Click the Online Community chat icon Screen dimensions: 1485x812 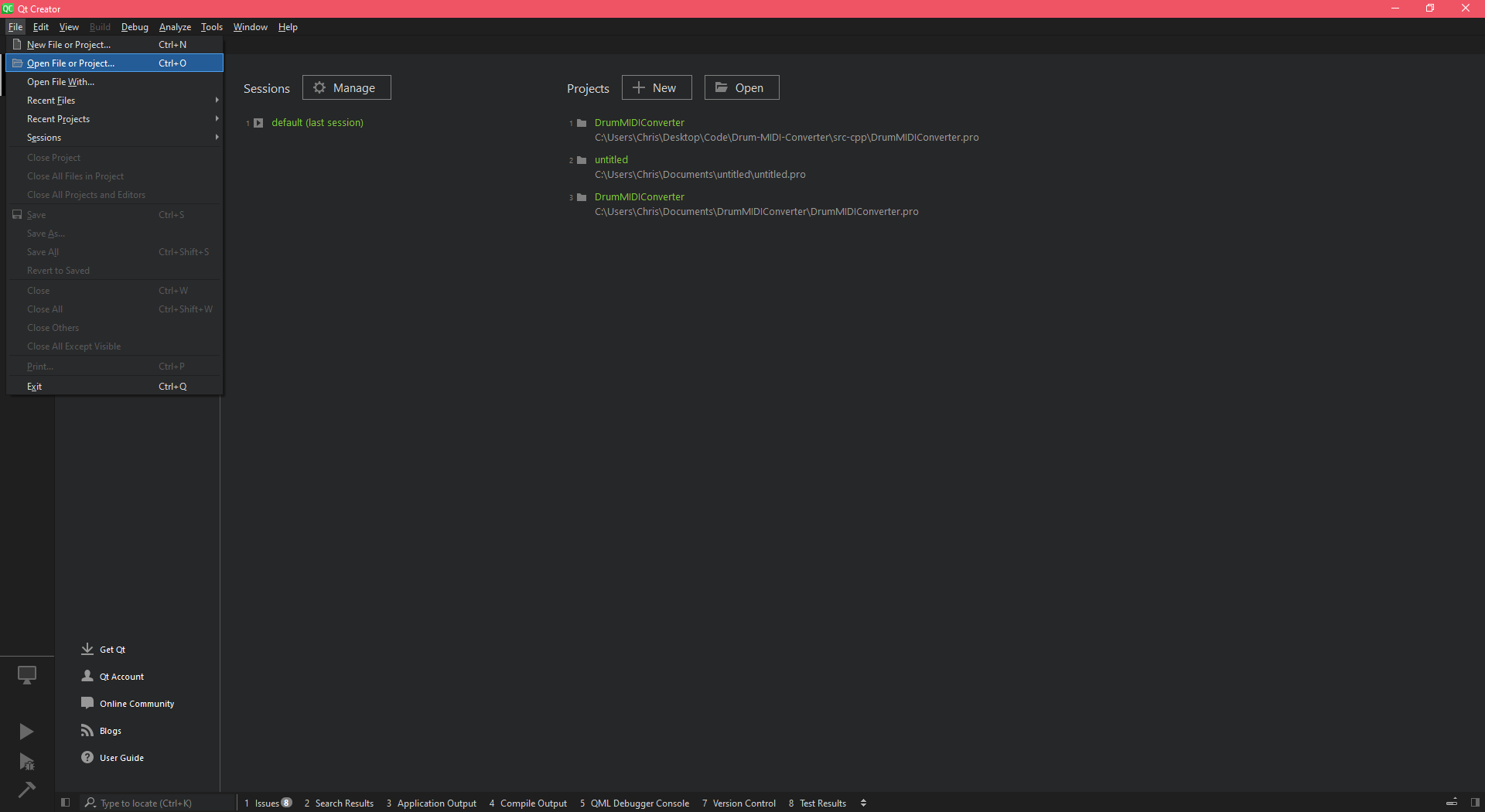click(x=87, y=703)
